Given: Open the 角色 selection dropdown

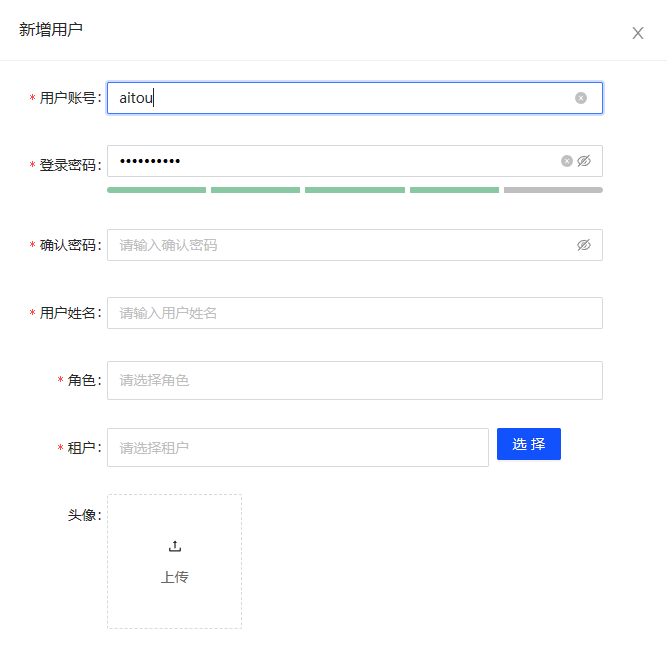Looking at the screenshot, I should coord(355,380).
